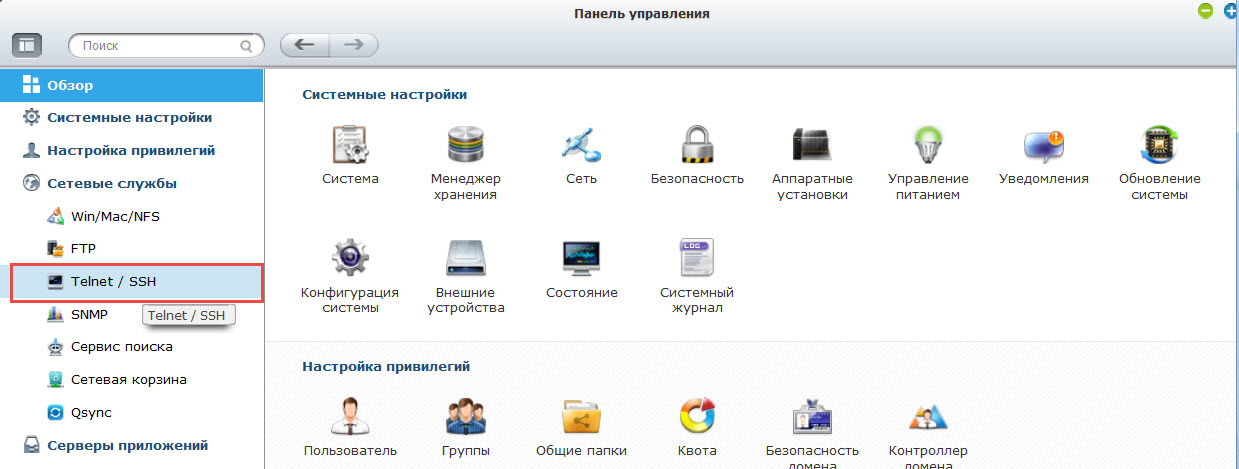Open Конфигурация системы gear icon
The height and width of the screenshot is (469, 1239).
point(351,259)
